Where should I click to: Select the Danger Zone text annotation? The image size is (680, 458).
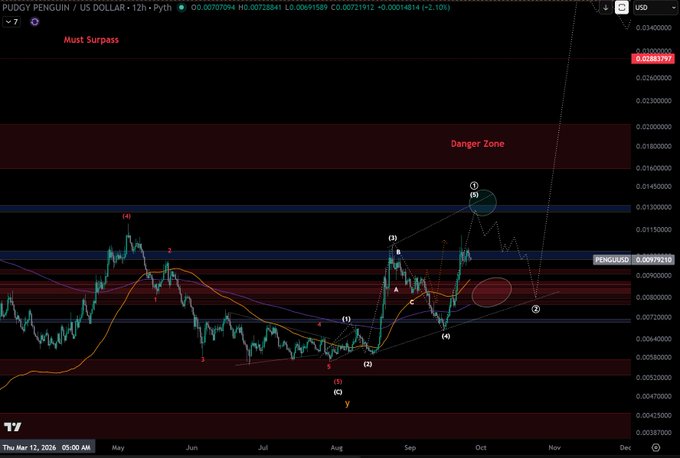coord(477,144)
